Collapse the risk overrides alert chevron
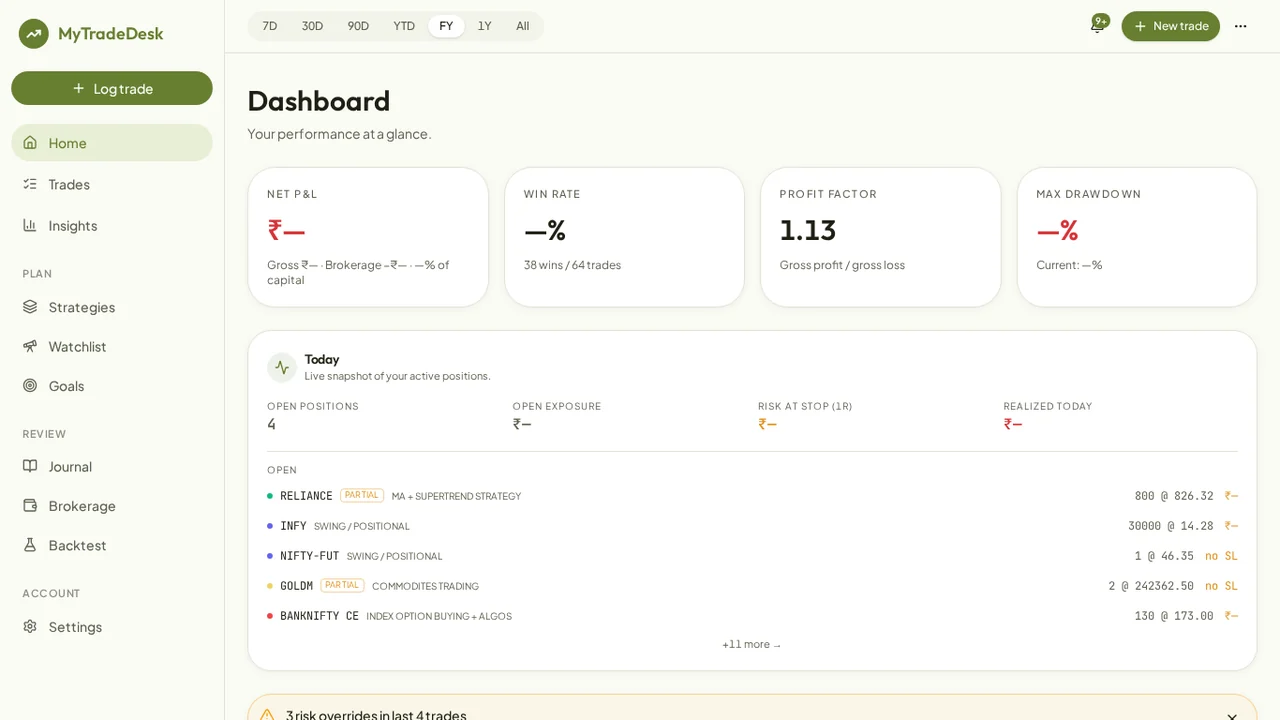This screenshot has height=720, width=1280. (x=1232, y=716)
